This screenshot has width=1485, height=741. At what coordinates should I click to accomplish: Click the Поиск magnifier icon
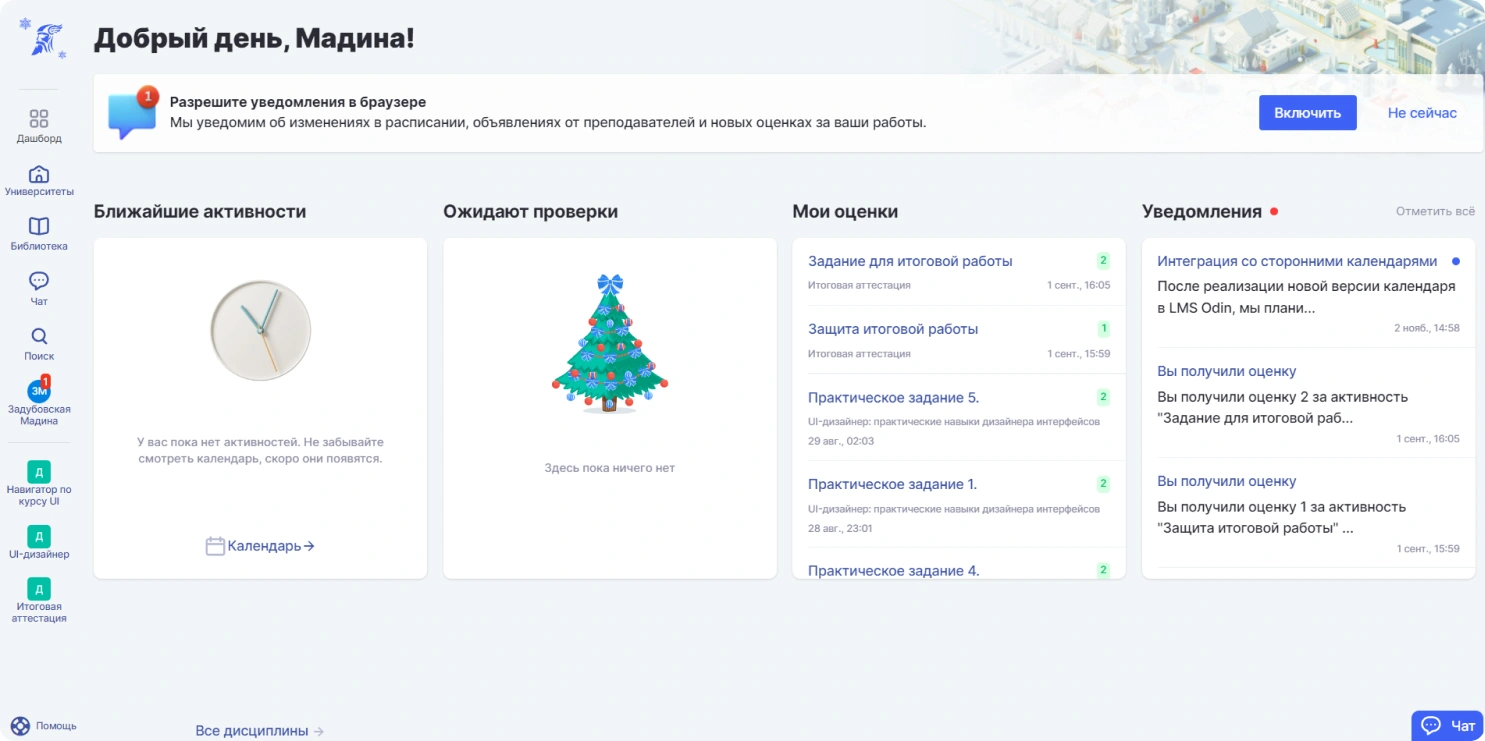tap(39, 336)
